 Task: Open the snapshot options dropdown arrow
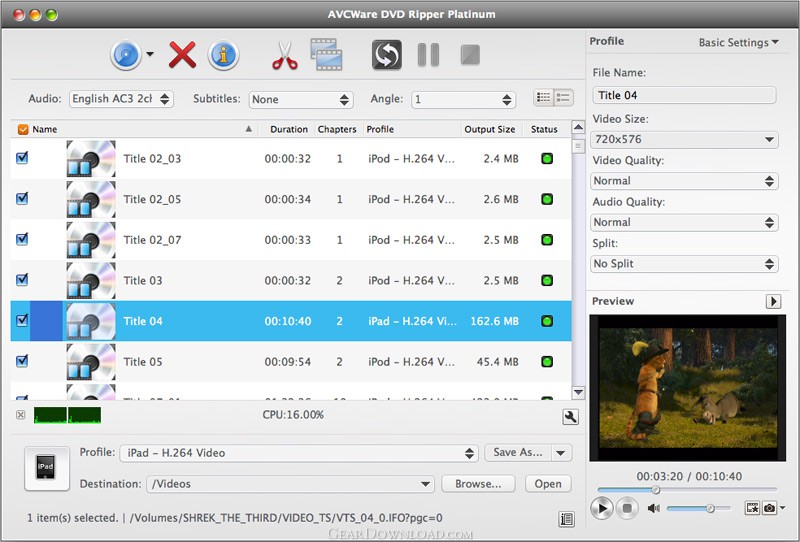[x=782, y=507]
